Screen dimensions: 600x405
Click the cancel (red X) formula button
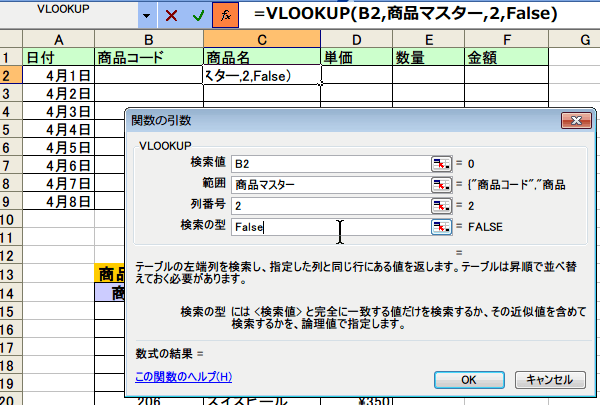tap(171, 15)
